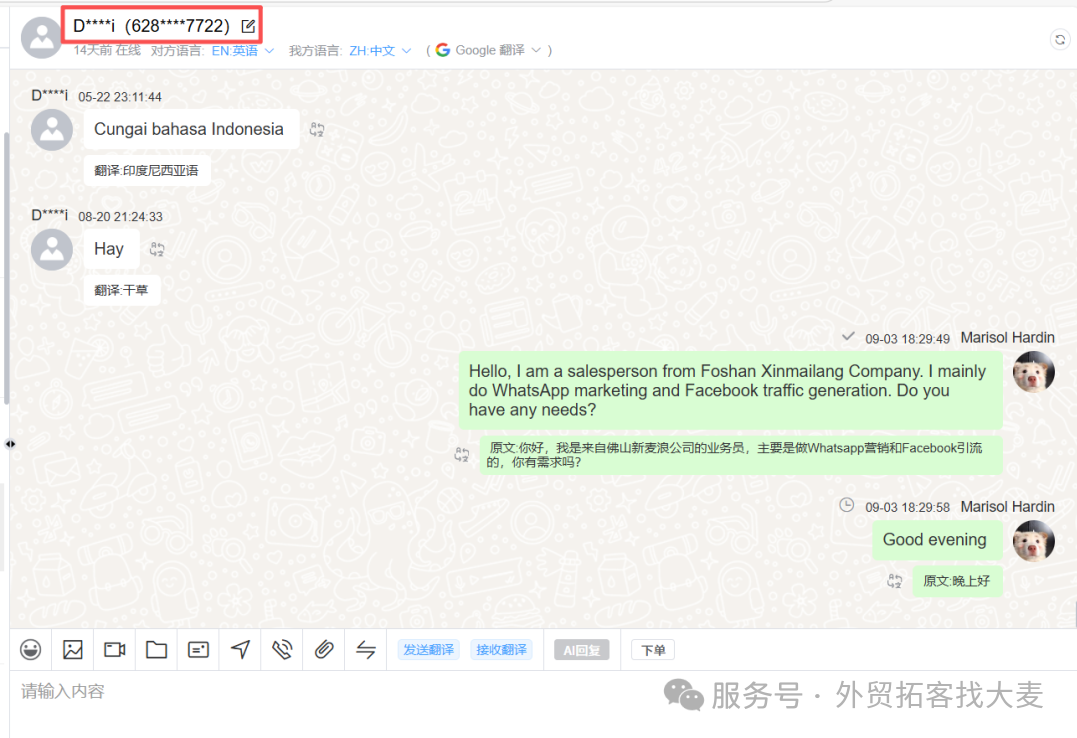The height and width of the screenshot is (738, 1077).
Task: Click the swap arrows transfer icon
Action: [366, 649]
